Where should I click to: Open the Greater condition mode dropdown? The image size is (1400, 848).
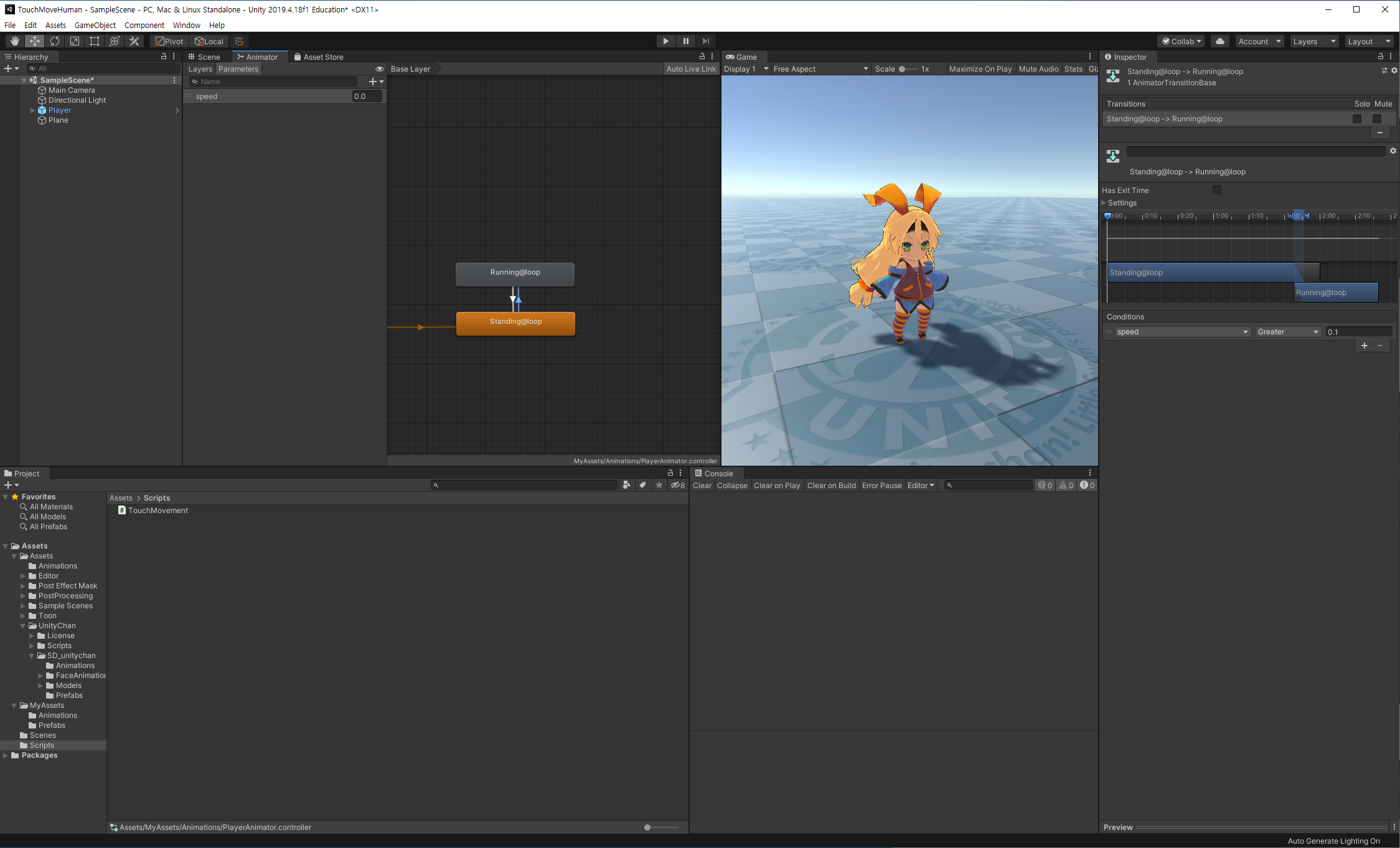(1287, 332)
